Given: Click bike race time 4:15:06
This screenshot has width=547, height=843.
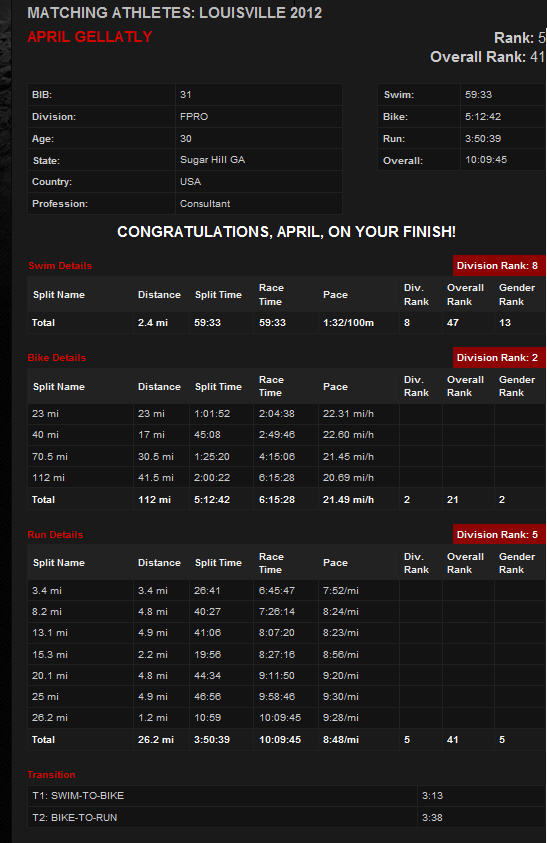Looking at the screenshot, I should (x=276, y=456).
